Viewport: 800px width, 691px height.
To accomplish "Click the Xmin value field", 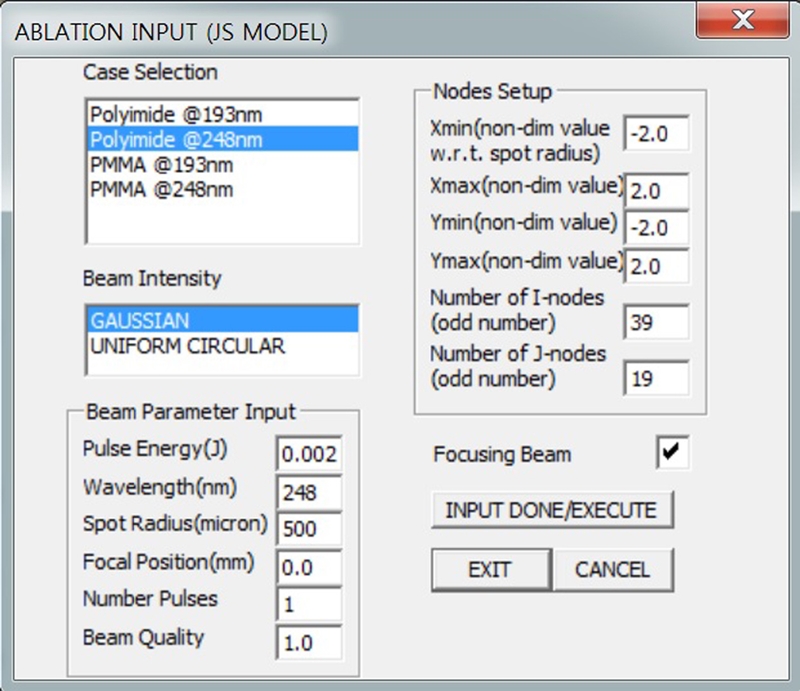I will [657, 134].
